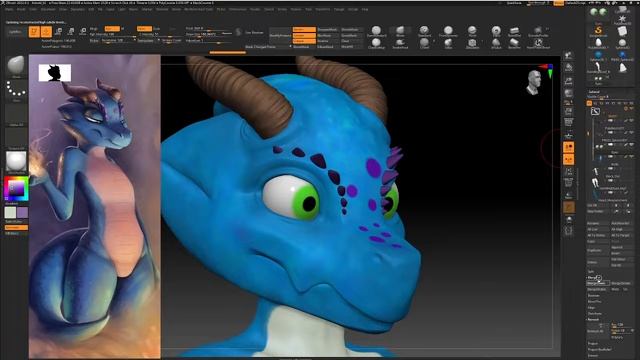Click the silhouette thumbnail preview

coord(55,73)
